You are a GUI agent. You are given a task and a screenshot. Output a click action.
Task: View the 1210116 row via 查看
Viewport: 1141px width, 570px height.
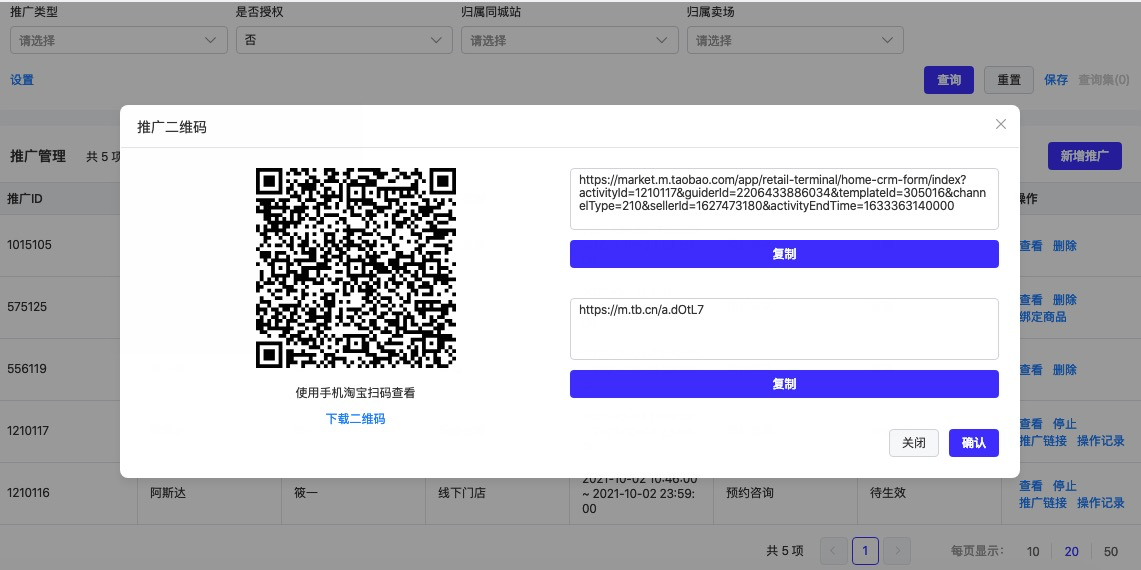click(x=1031, y=486)
